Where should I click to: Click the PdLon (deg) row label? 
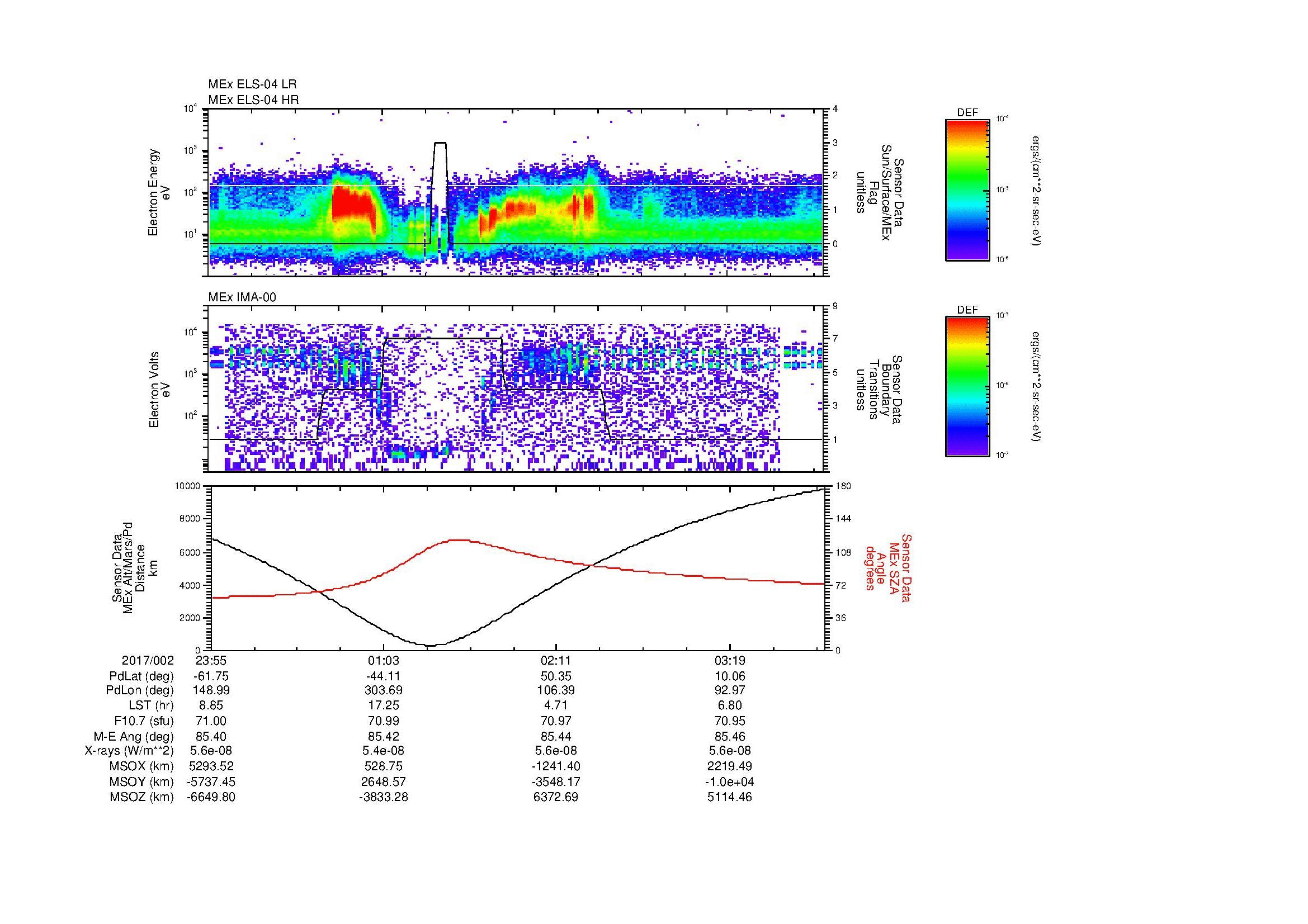pyautogui.click(x=140, y=690)
